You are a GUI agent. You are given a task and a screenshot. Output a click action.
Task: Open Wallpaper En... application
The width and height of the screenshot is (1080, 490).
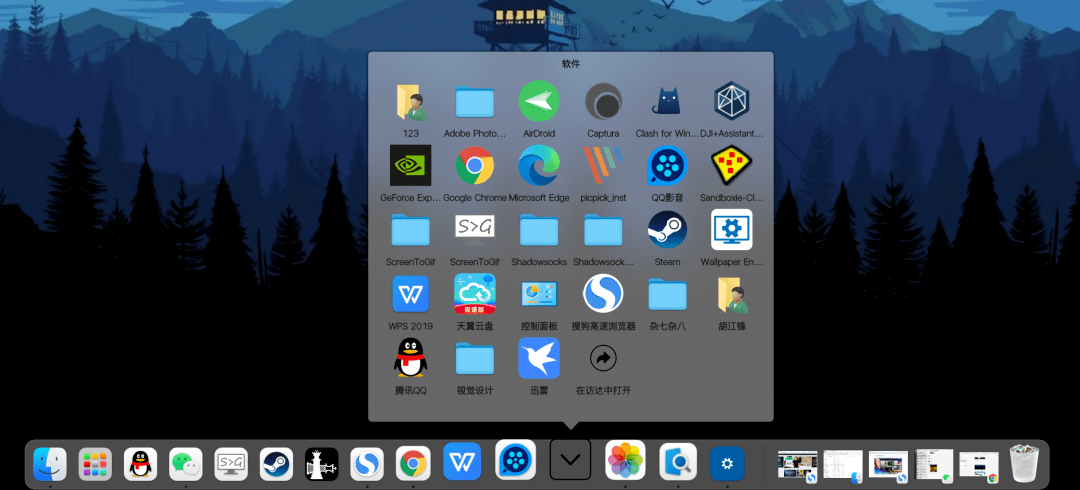[731, 229]
